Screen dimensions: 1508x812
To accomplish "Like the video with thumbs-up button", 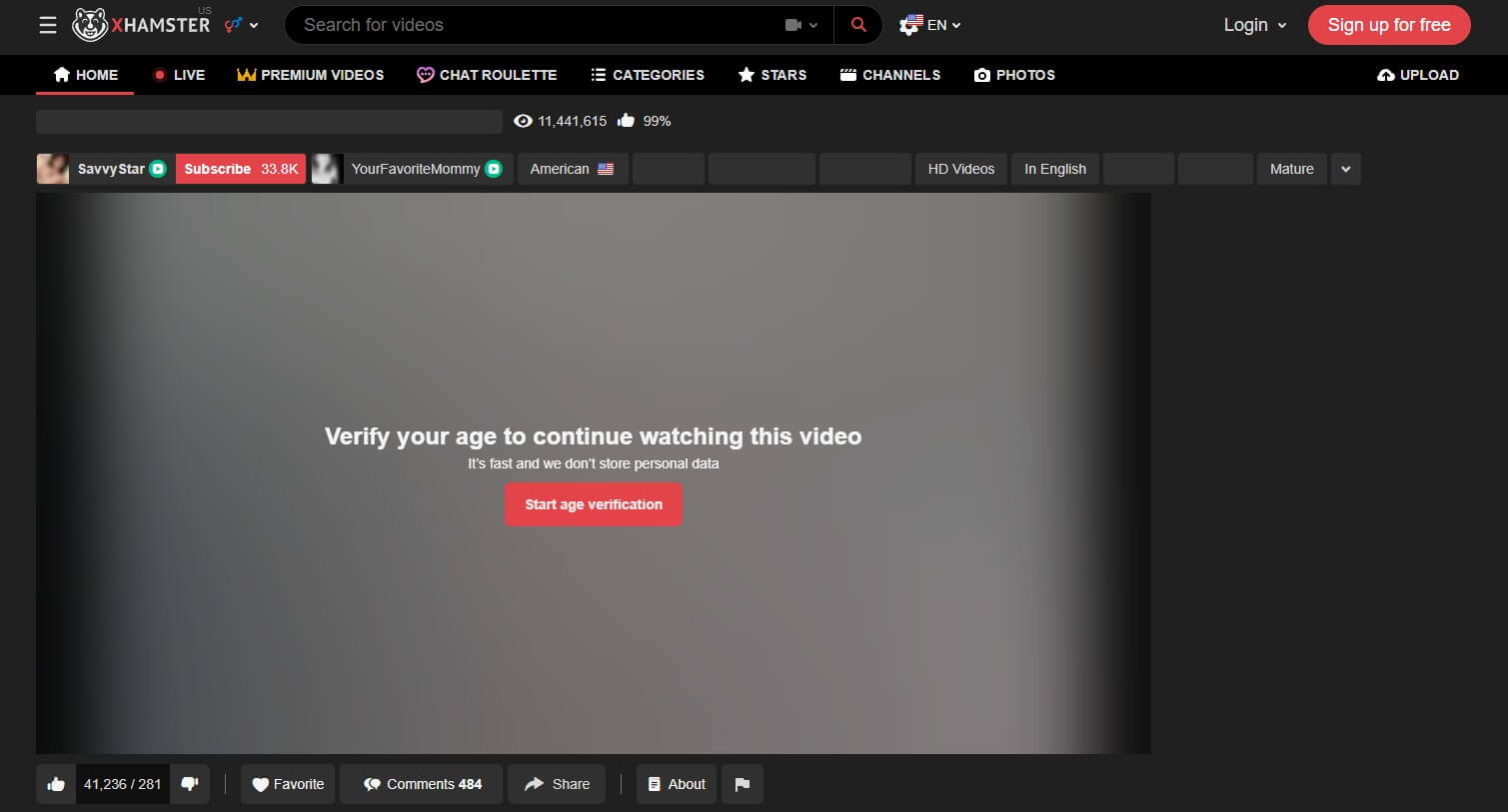I will [56, 784].
